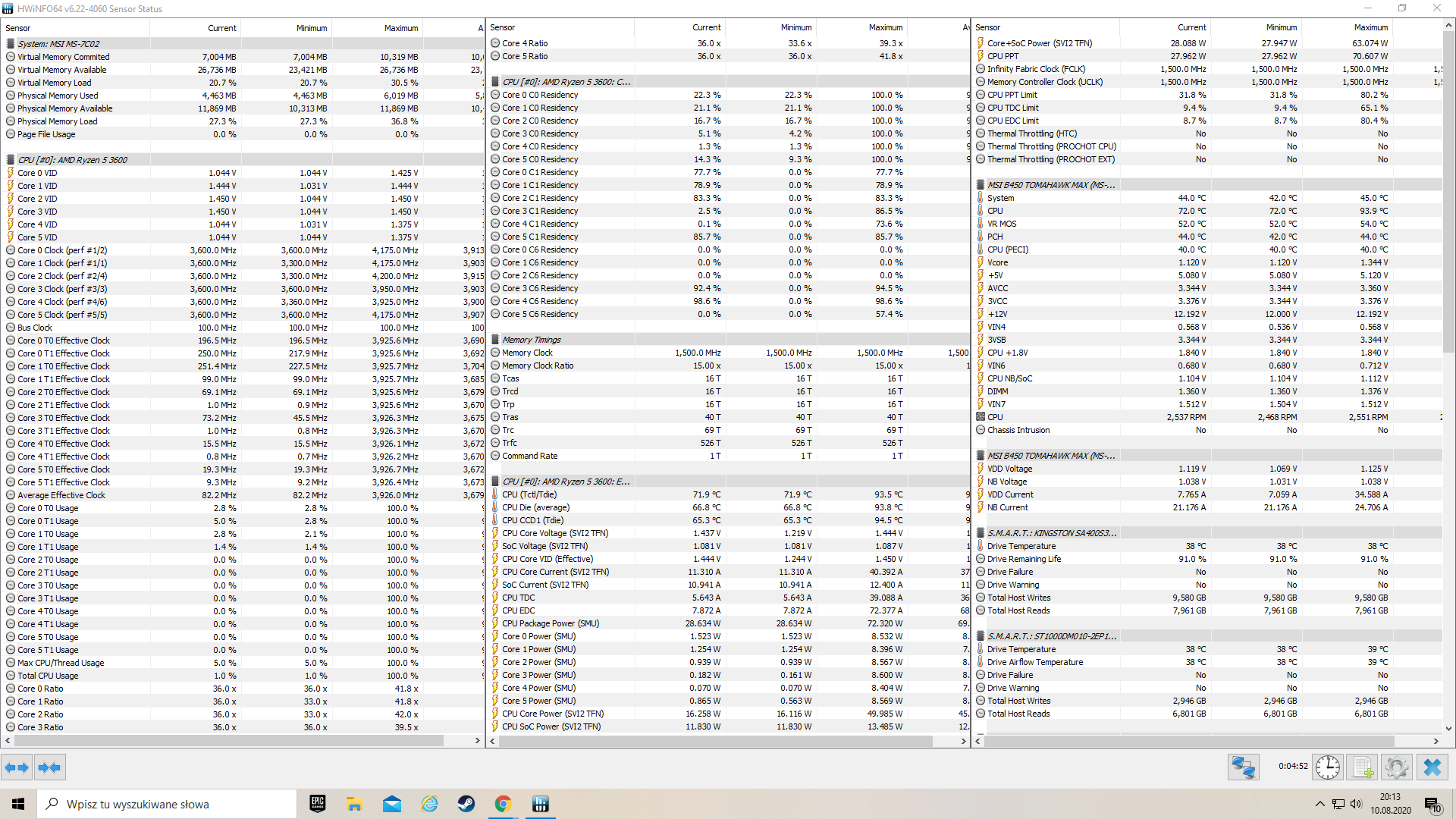Launch Epic Games from the taskbar
Screen dimensions: 1456x819
(x=318, y=804)
